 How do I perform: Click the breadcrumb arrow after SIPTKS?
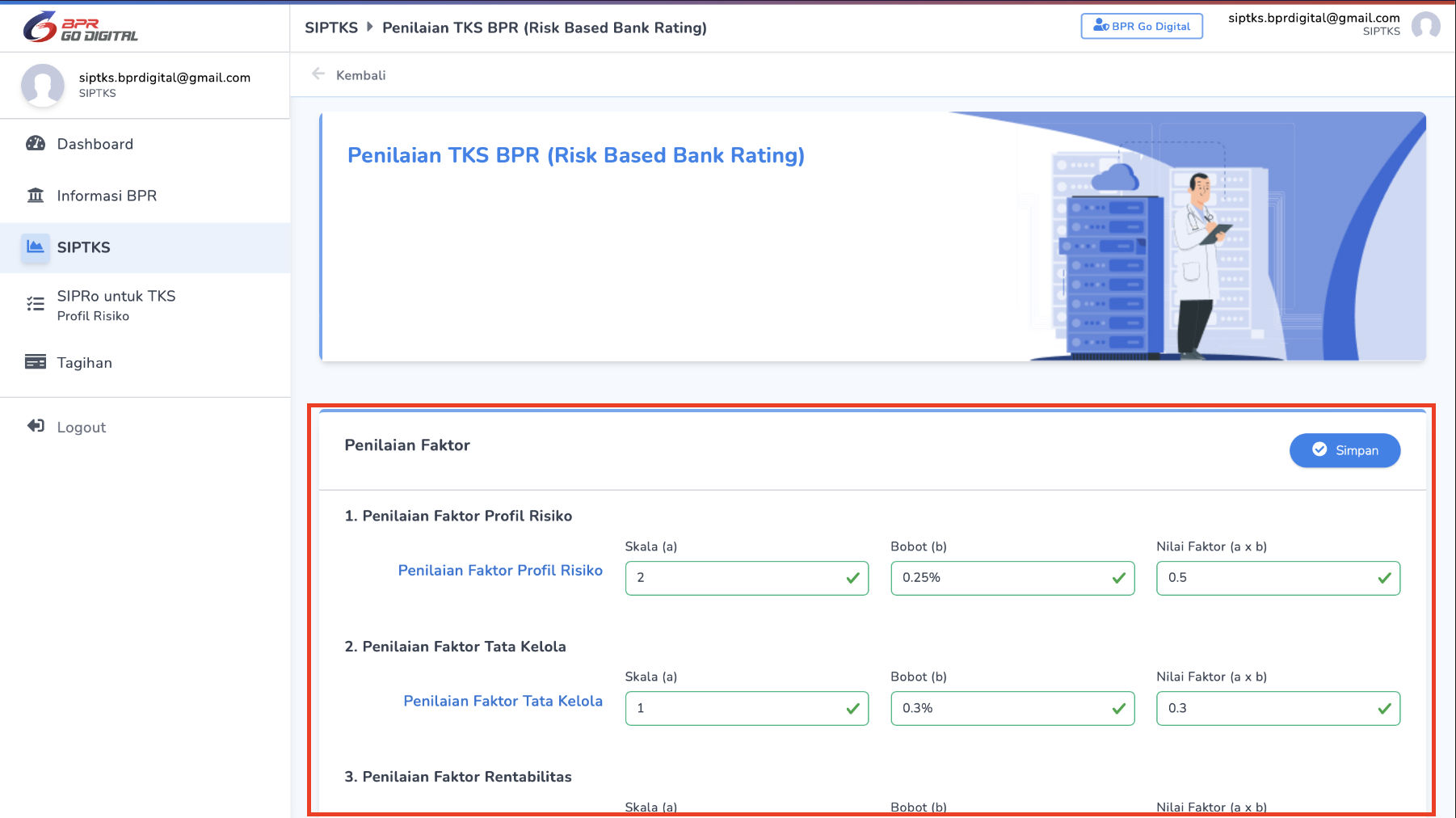coord(370,27)
